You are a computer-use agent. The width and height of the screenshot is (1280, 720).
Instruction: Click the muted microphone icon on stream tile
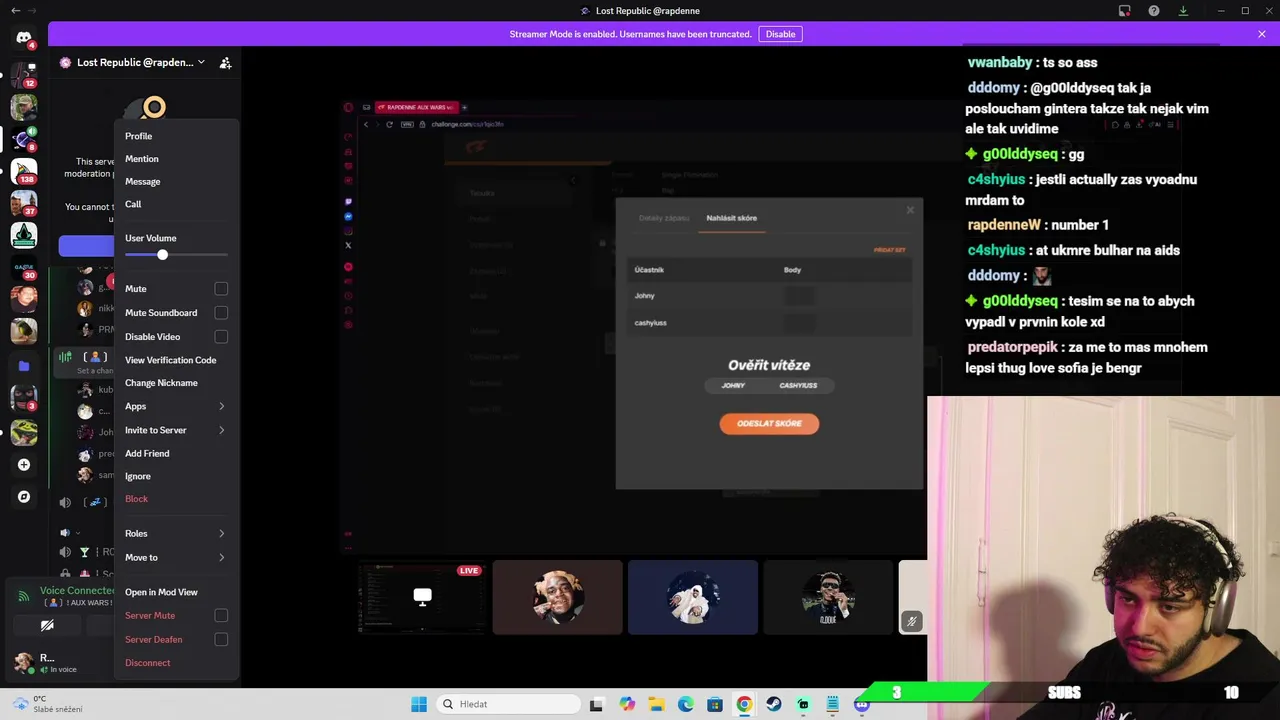coord(911,621)
